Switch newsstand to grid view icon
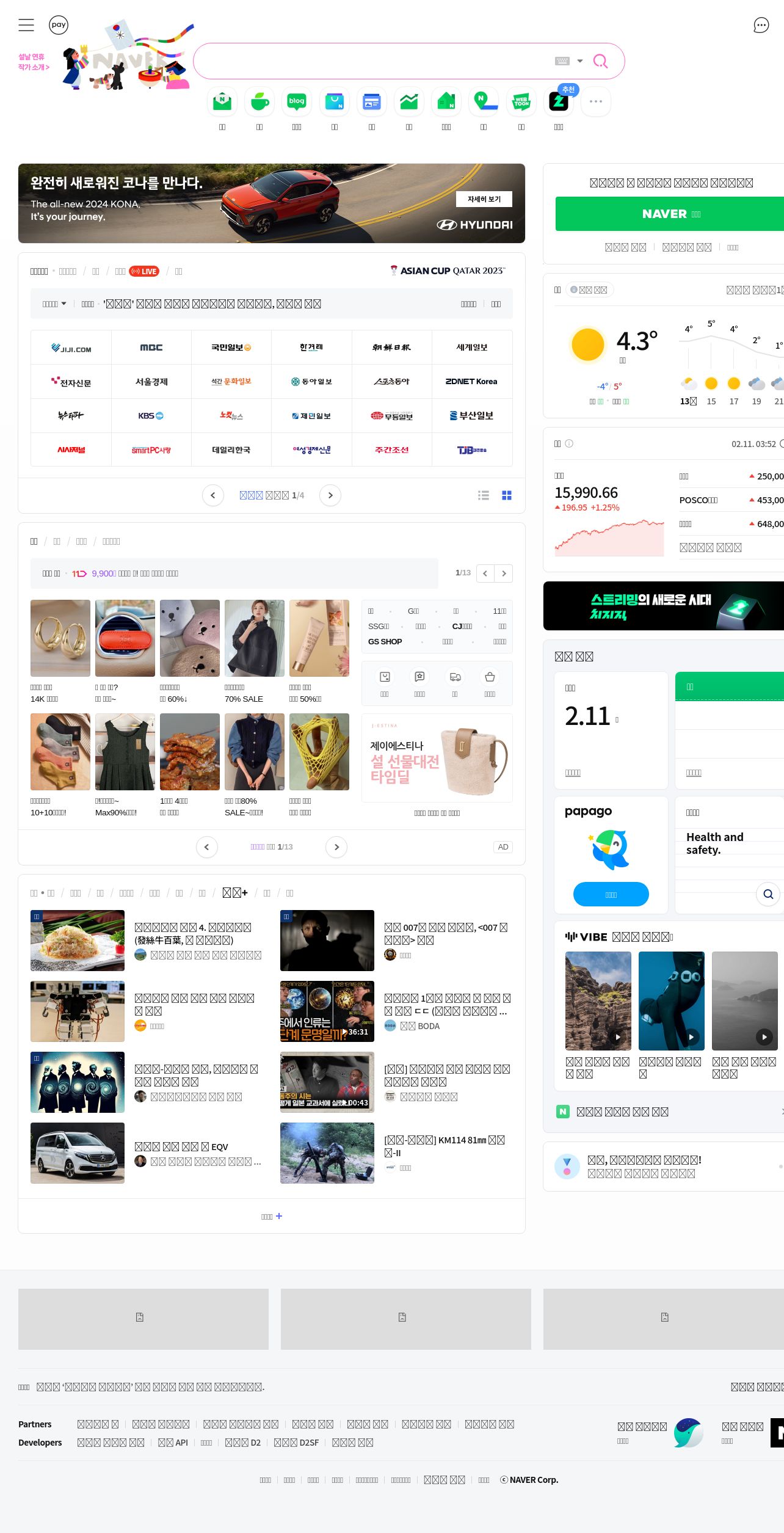Viewport: 784px width, 1533px height. (507, 495)
